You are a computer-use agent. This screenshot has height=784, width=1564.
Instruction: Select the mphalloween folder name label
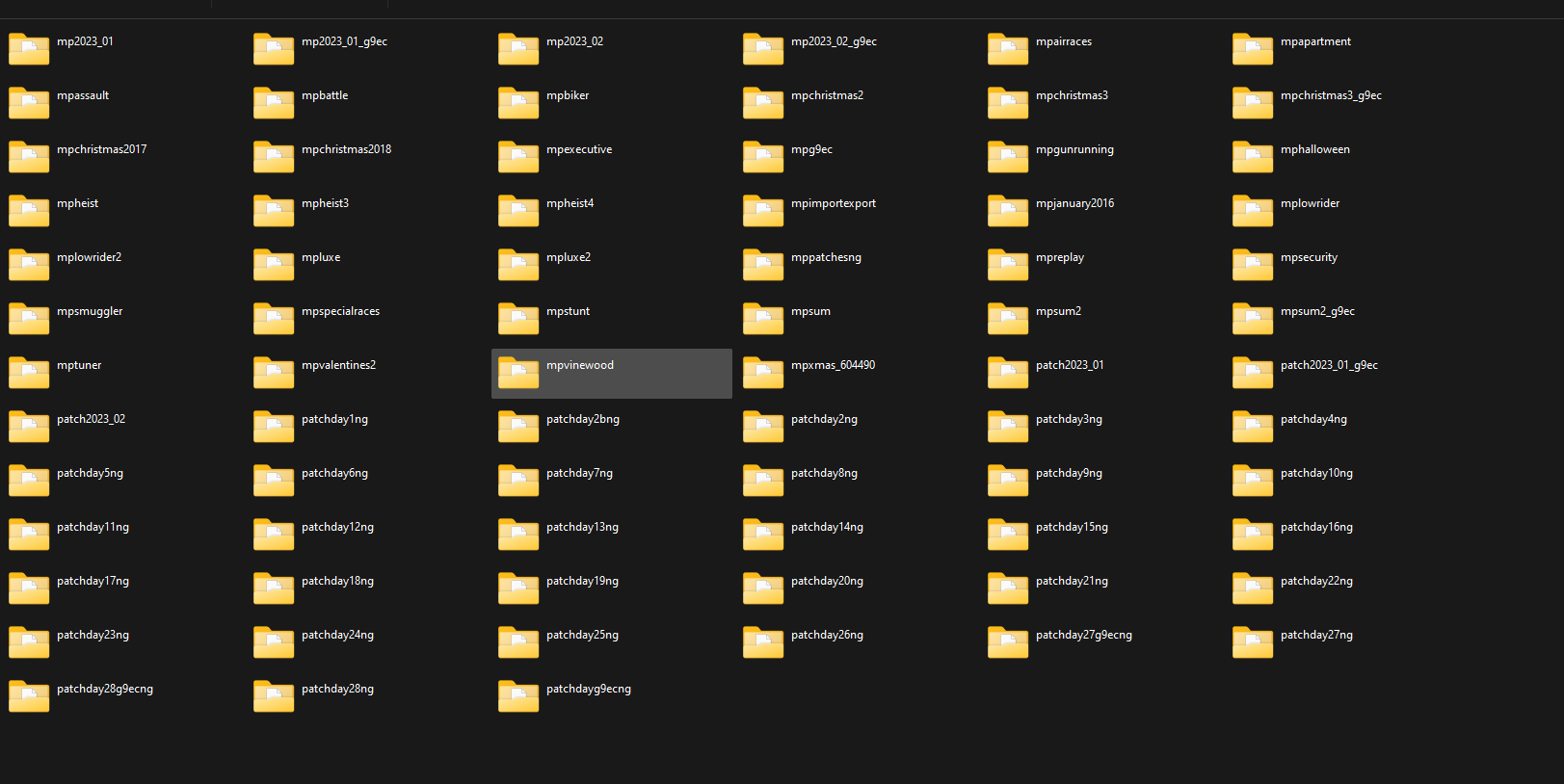[x=1314, y=149]
